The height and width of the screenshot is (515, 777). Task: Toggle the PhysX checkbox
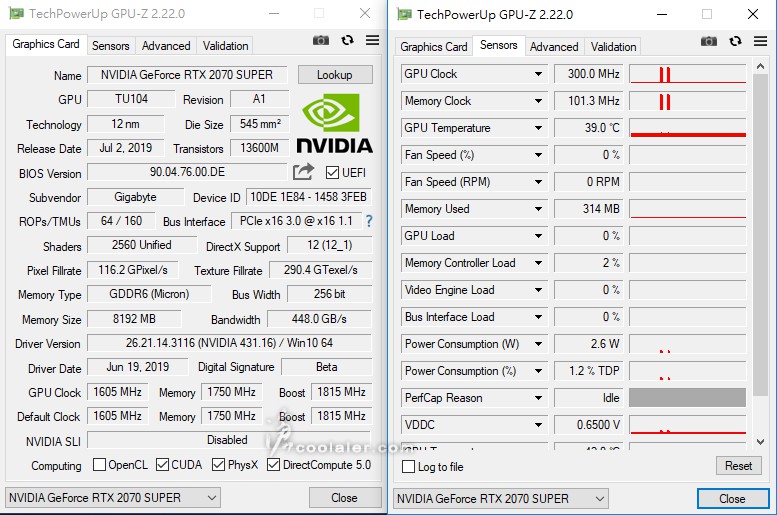point(218,465)
